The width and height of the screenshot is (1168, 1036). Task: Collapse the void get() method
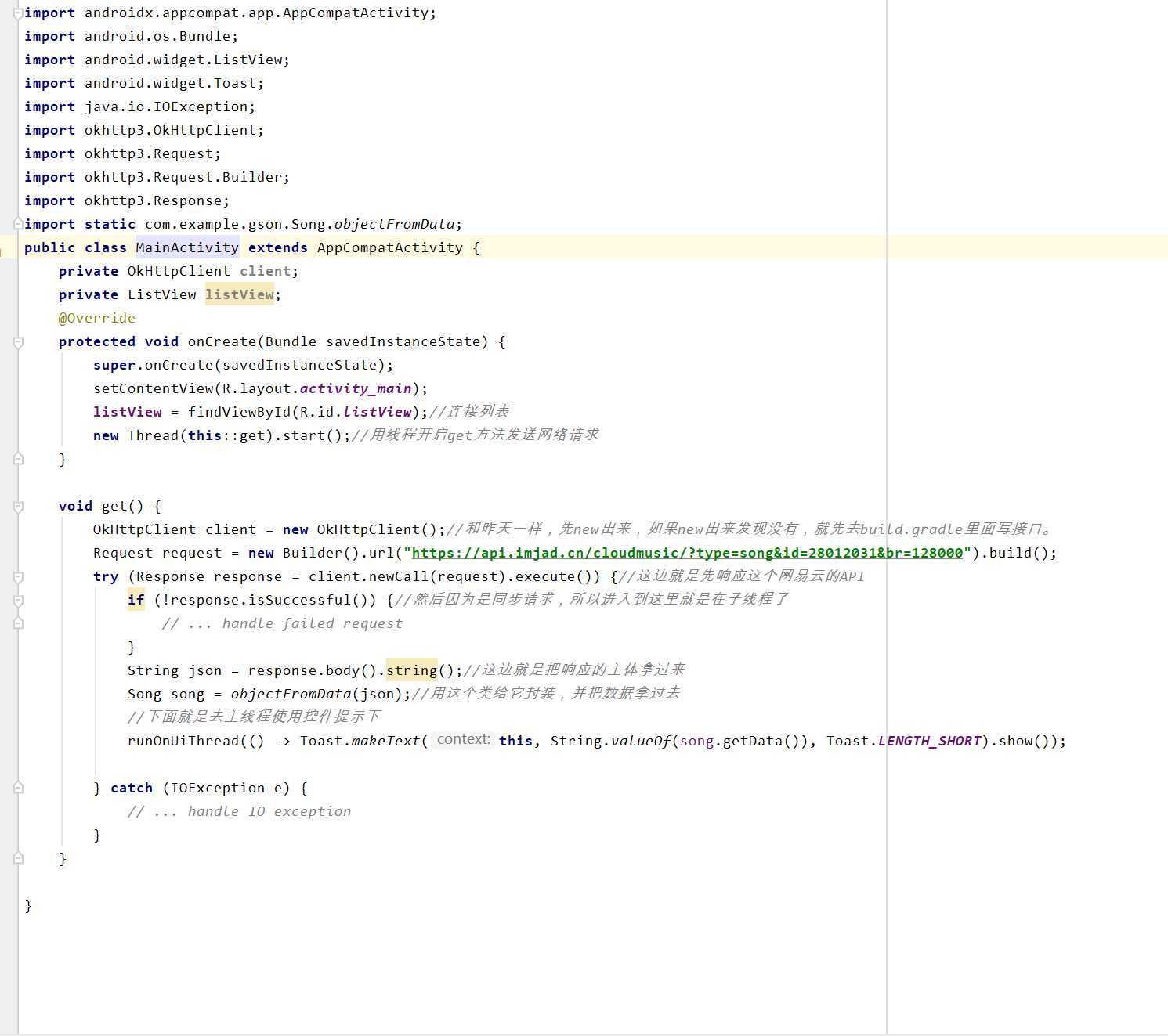coord(19,507)
